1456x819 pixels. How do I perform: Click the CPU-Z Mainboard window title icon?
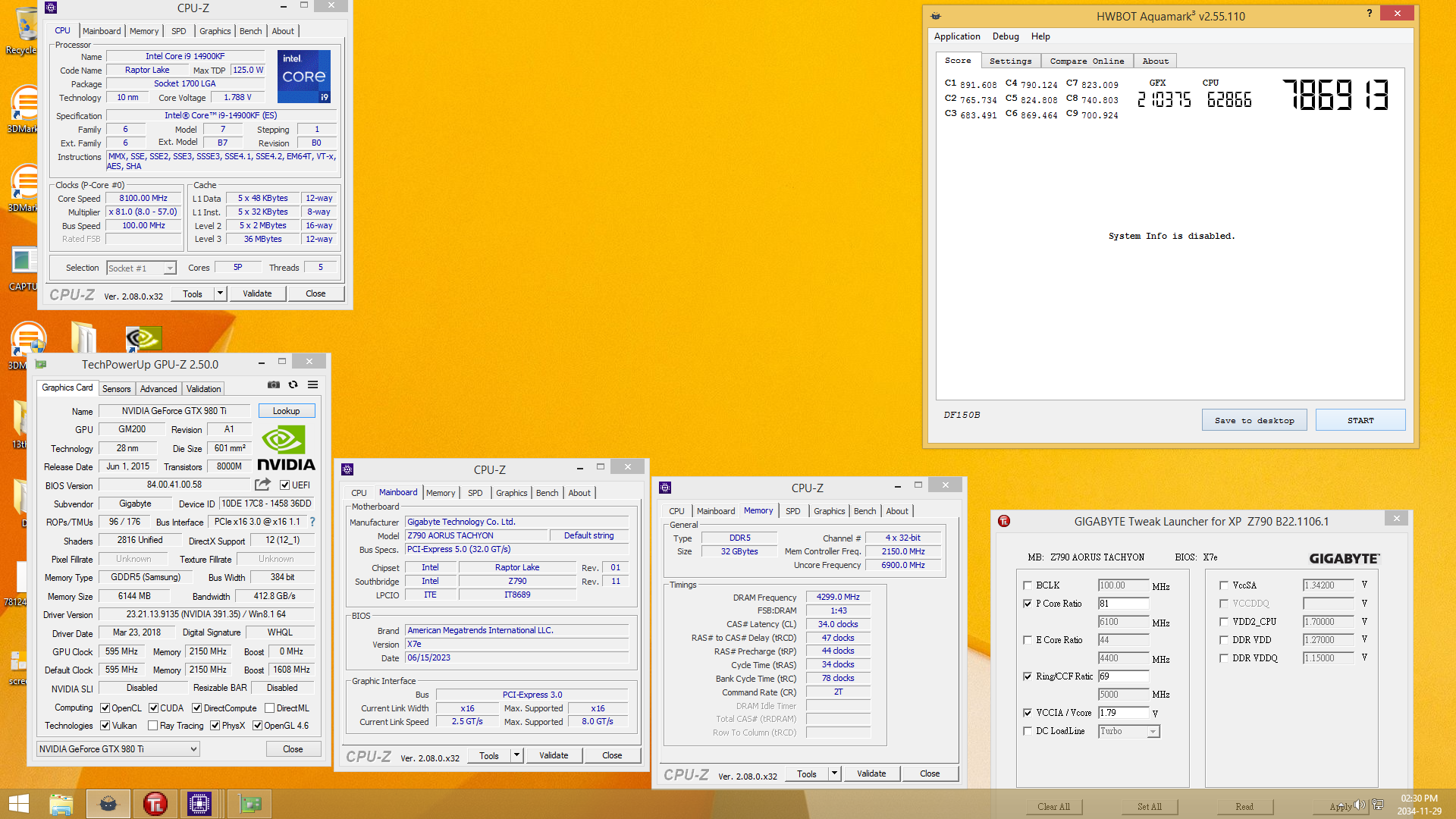[347, 470]
